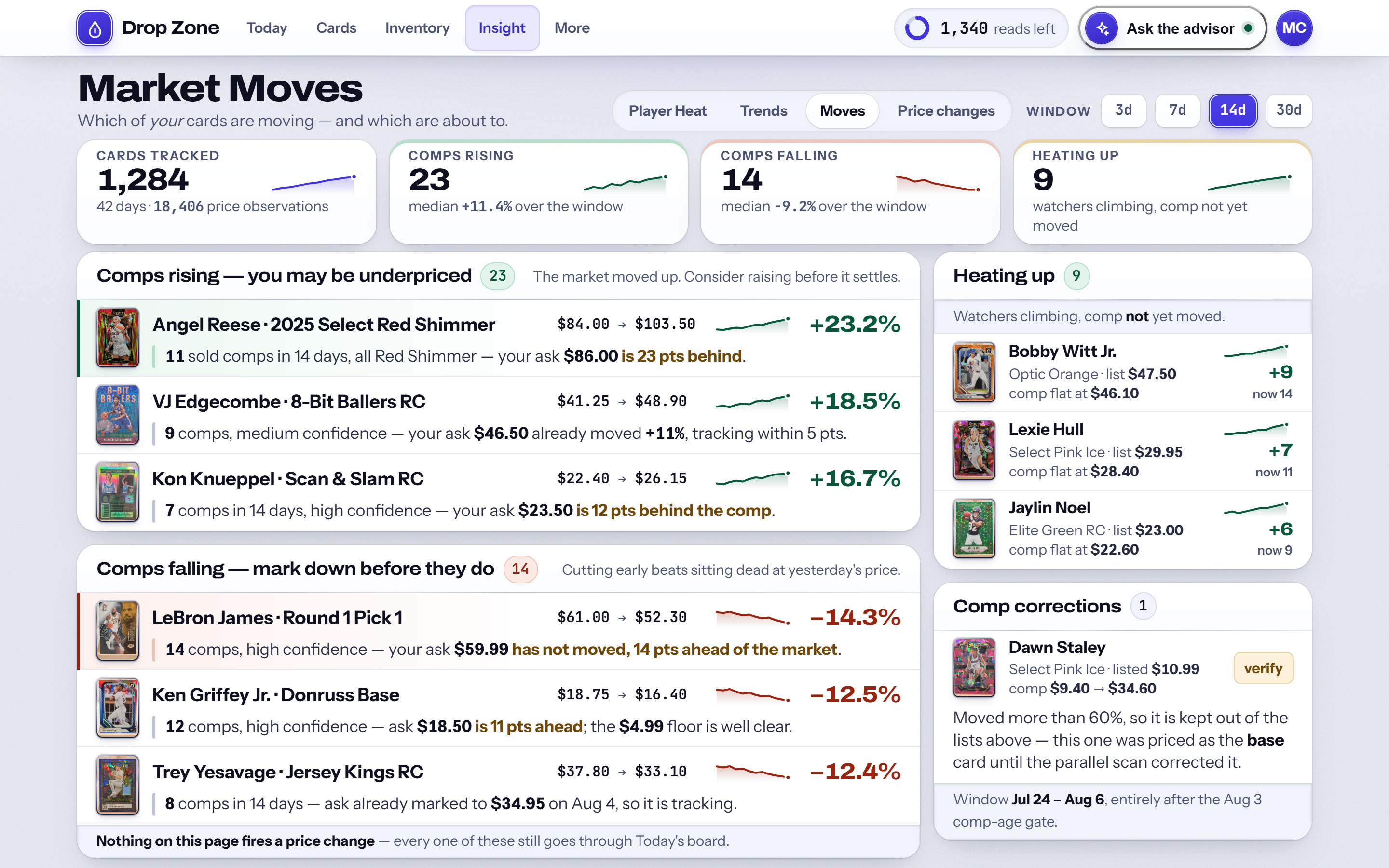
Task: Click the Jaylin Noel name
Action: [x=1049, y=507]
